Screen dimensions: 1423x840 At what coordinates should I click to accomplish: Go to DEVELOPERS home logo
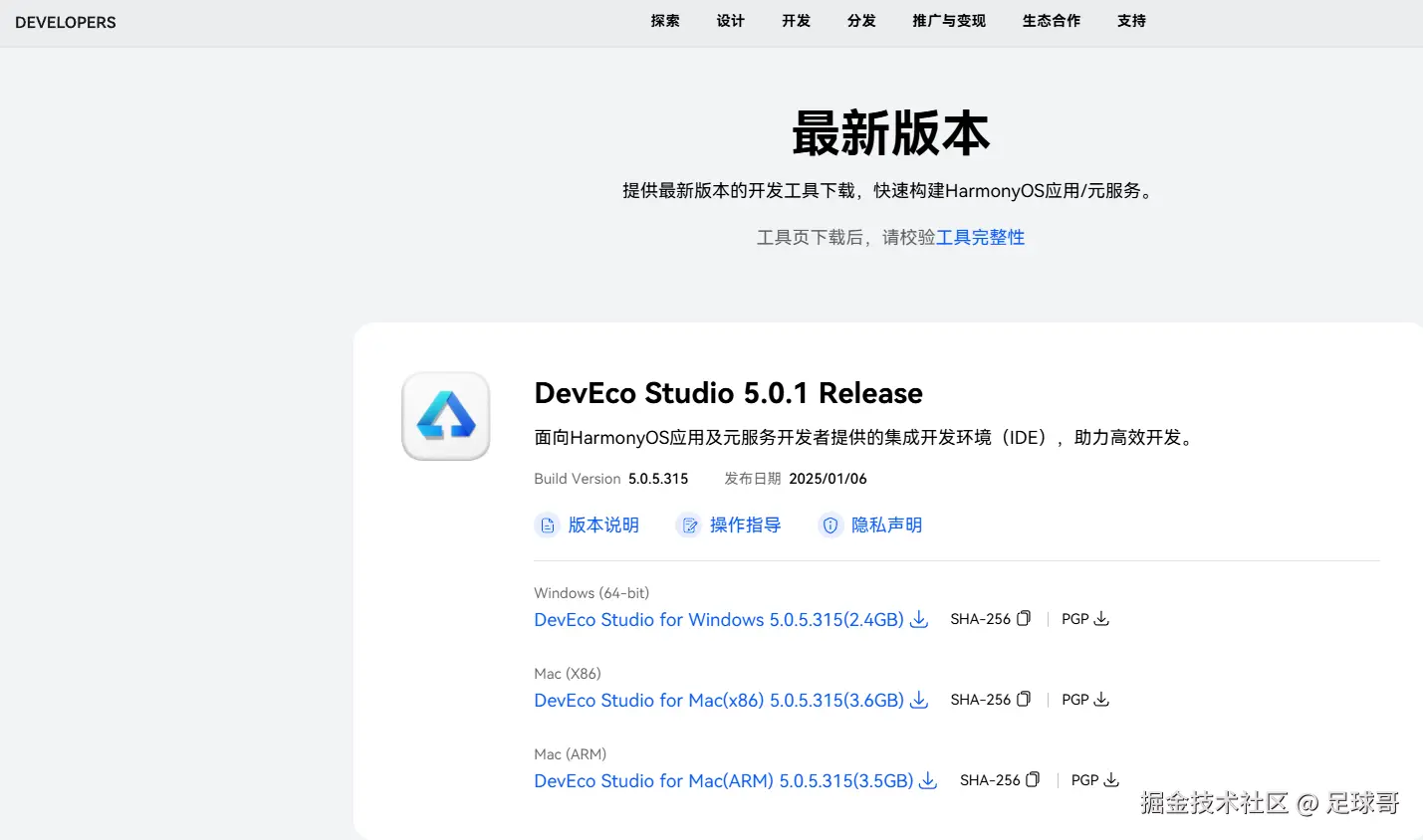click(x=66, y=22)
